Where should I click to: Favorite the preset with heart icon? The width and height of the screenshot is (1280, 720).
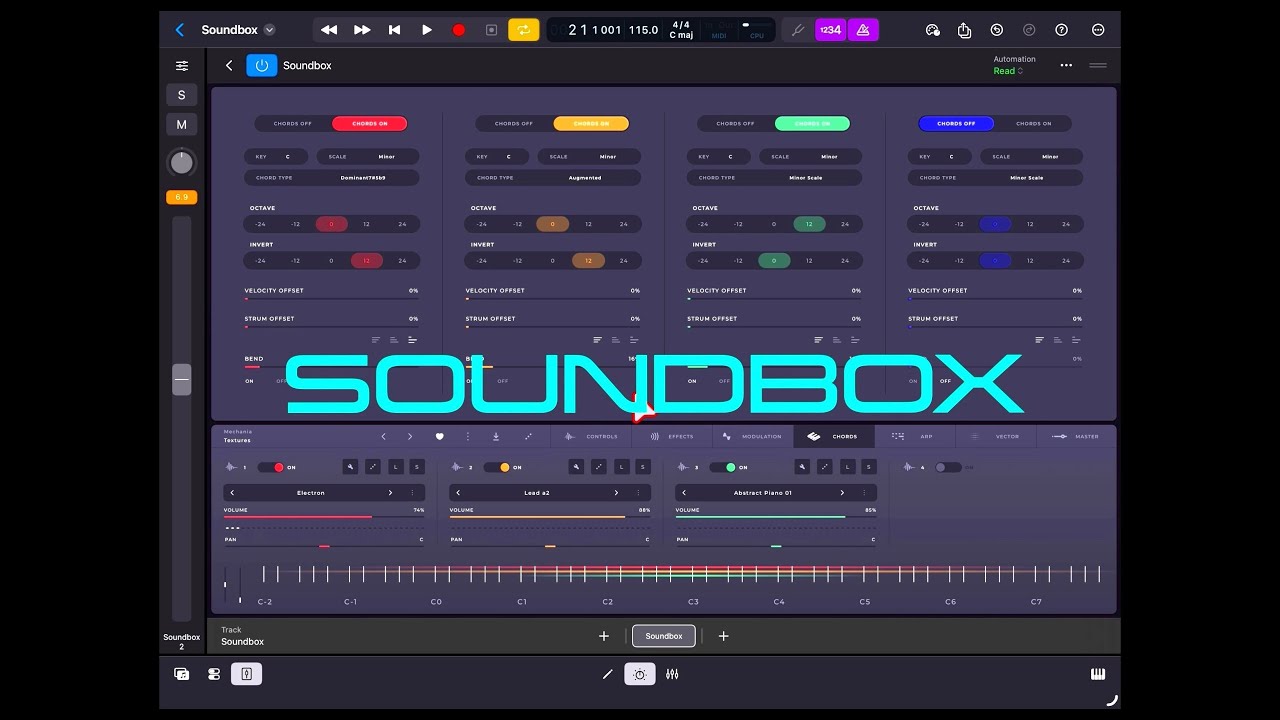pyautogui.click(x=439, y=437)
